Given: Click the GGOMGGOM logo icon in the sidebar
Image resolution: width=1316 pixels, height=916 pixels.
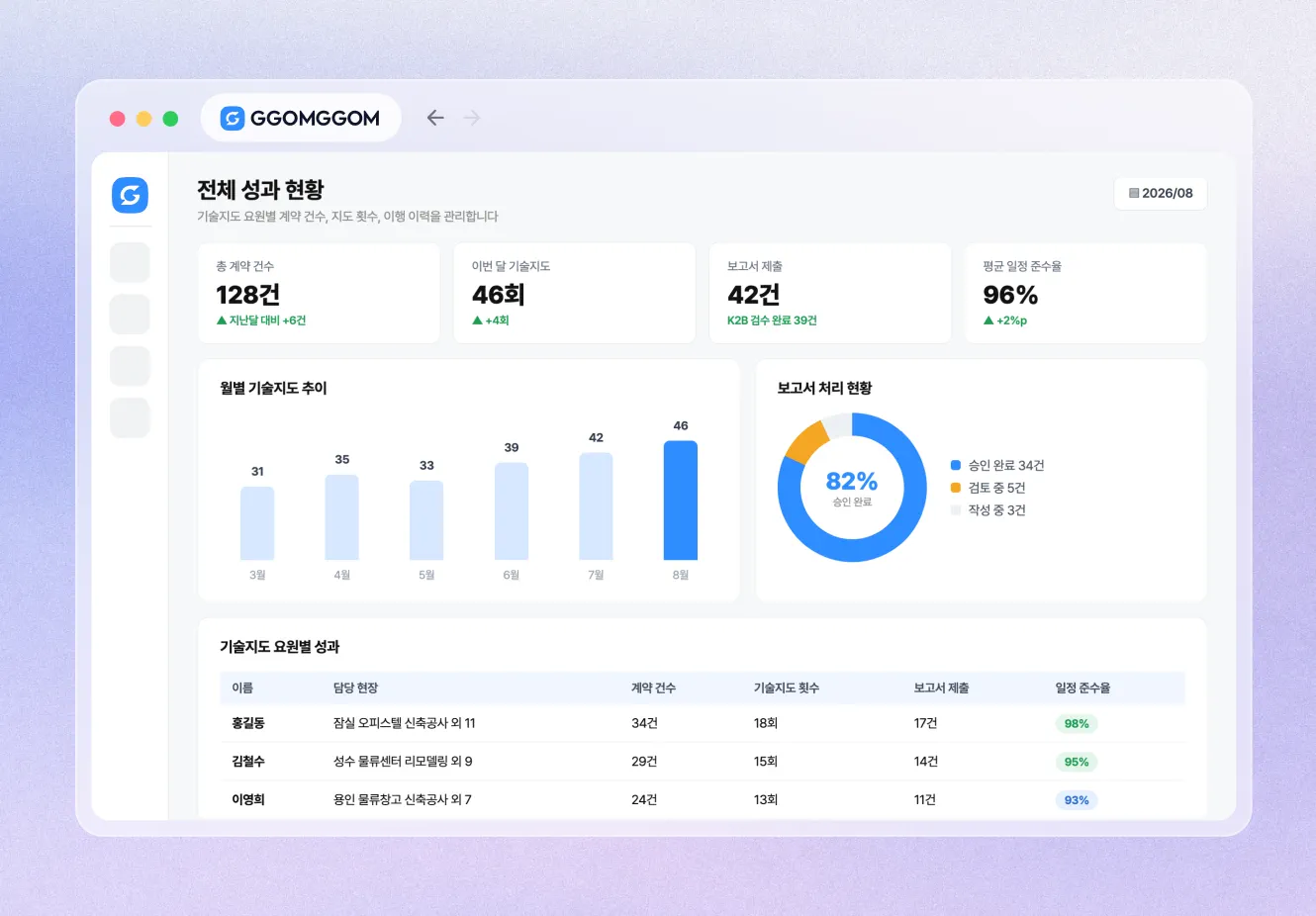Looking at the screenshot, I should tap(130, 195).
